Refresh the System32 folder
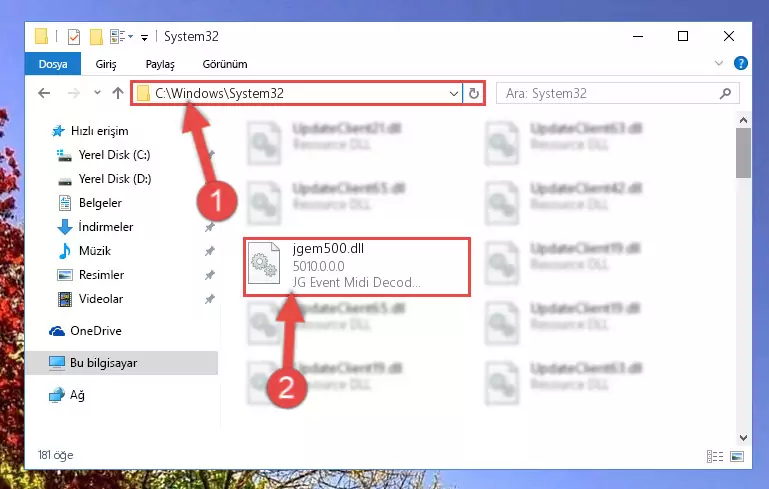This screenshot has width=769, height=489. (474, 93)
